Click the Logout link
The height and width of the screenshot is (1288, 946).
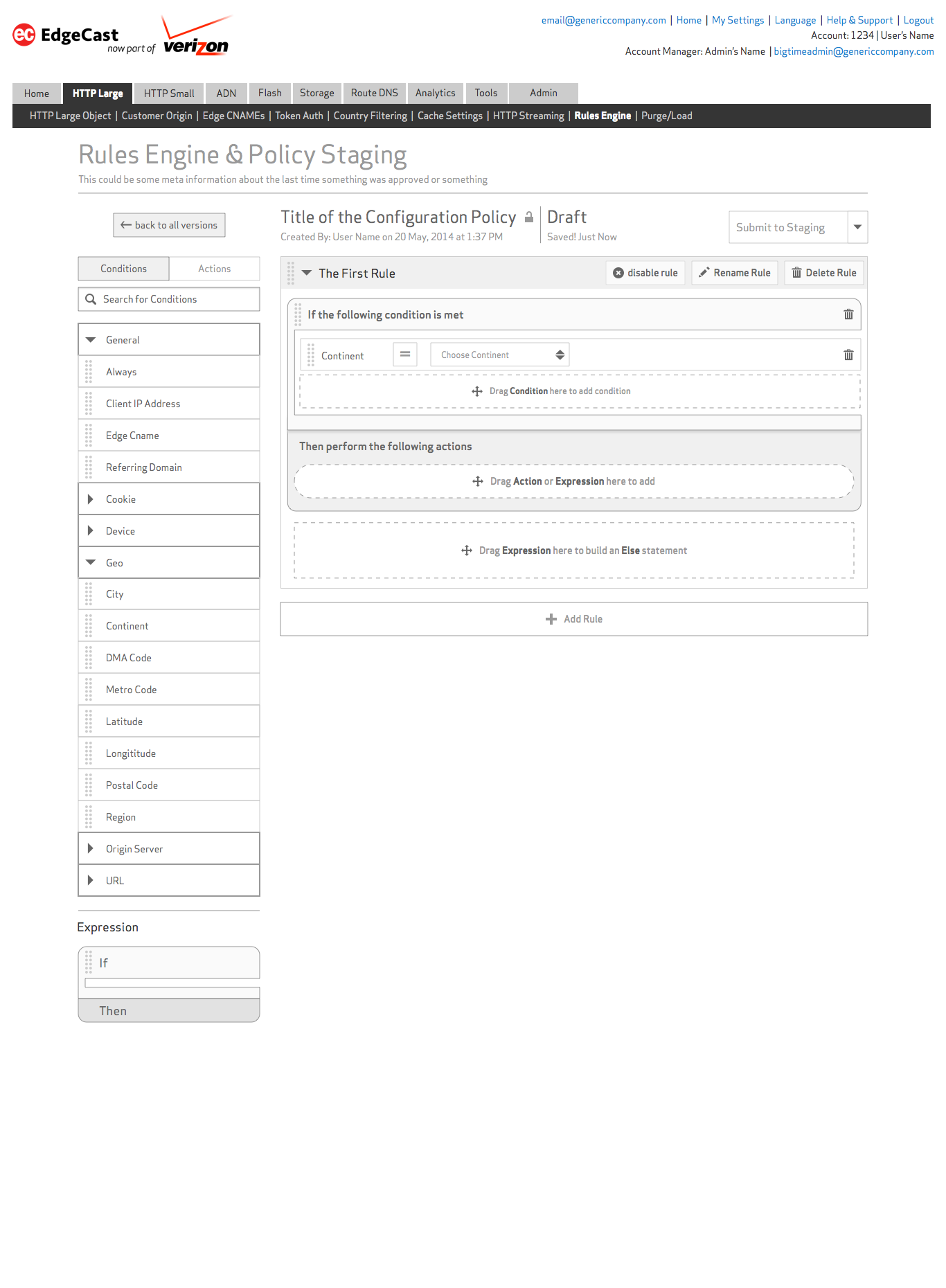[x=918, y=20]
